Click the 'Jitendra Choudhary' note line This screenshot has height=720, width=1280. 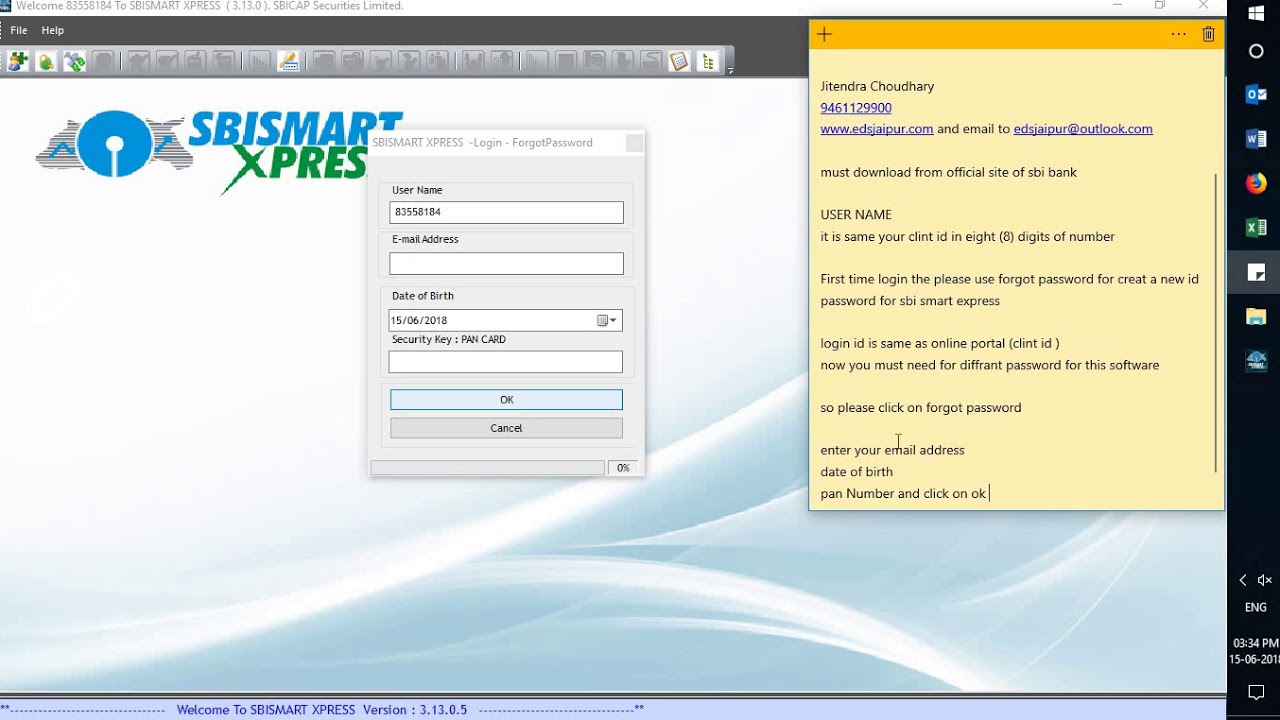pos(877,86)
